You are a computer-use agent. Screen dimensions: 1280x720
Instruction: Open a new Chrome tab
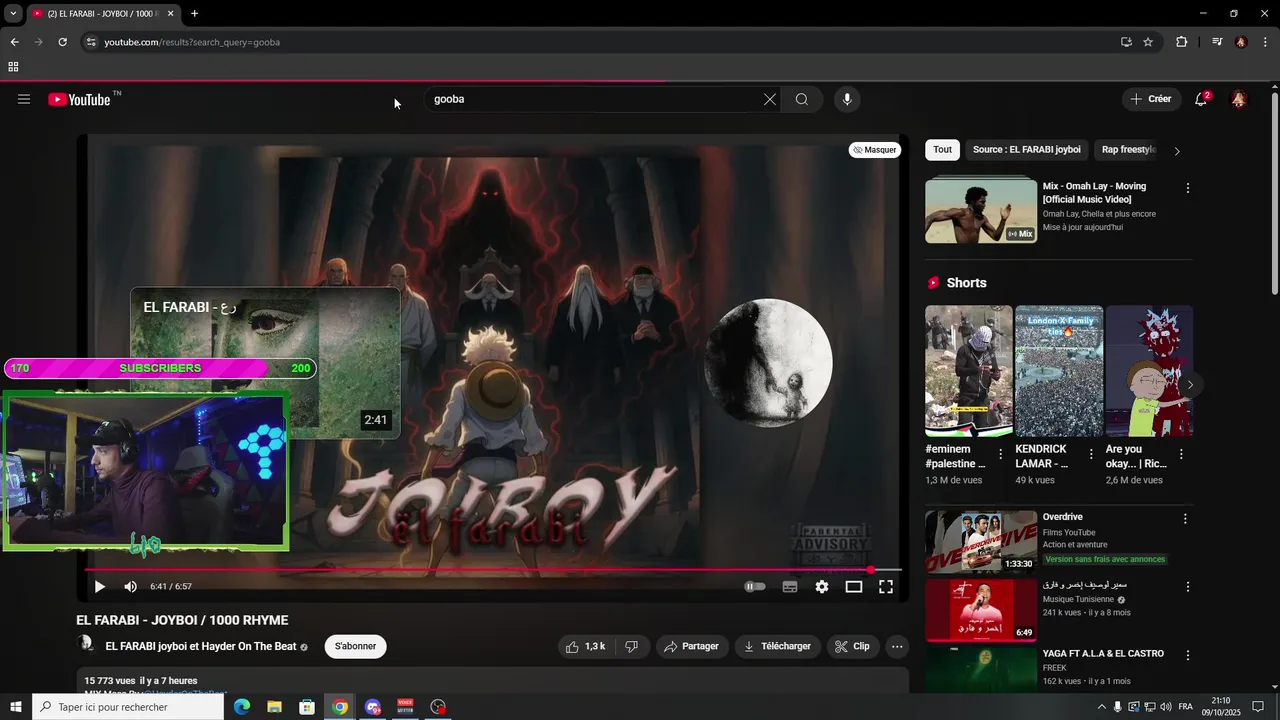pos(194,13)
